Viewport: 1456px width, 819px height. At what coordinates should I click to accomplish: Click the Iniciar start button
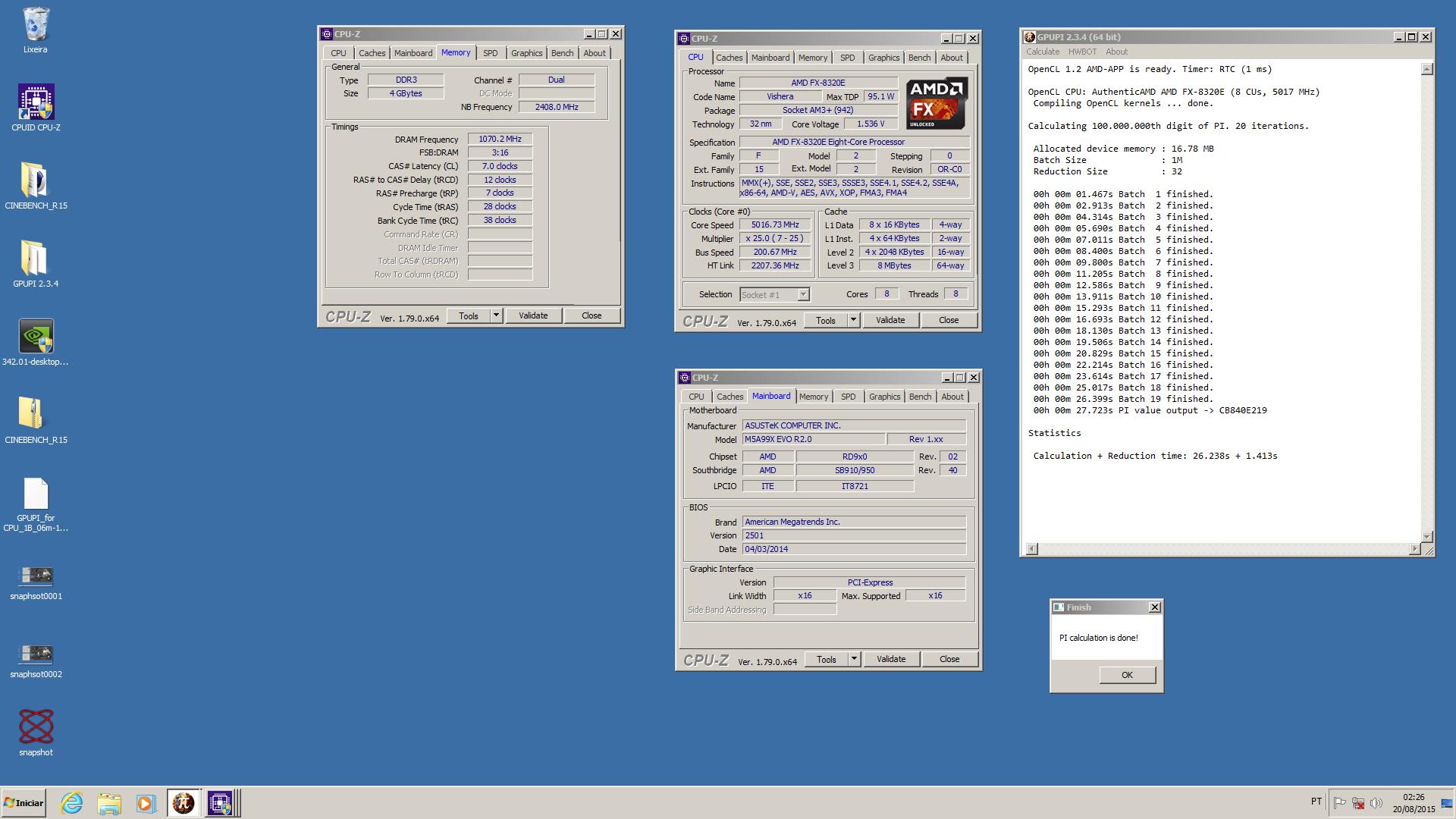(x=24, y=803)
